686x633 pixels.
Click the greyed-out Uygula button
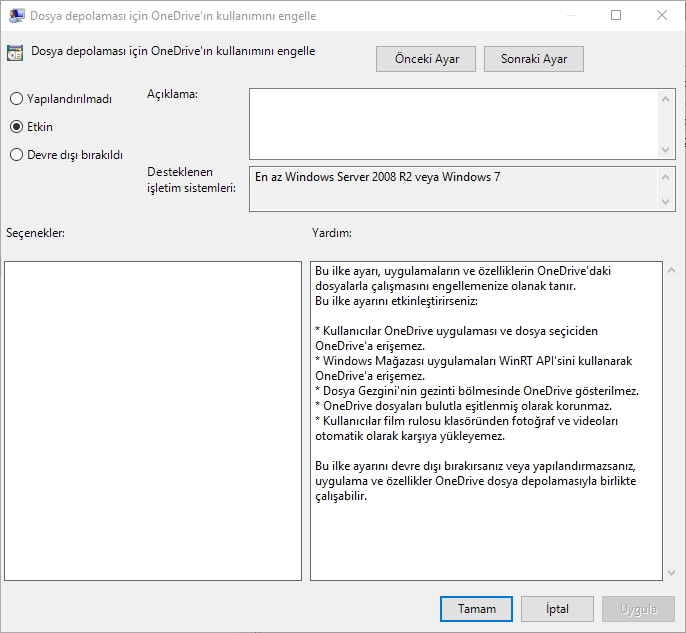tap(638, 609)
